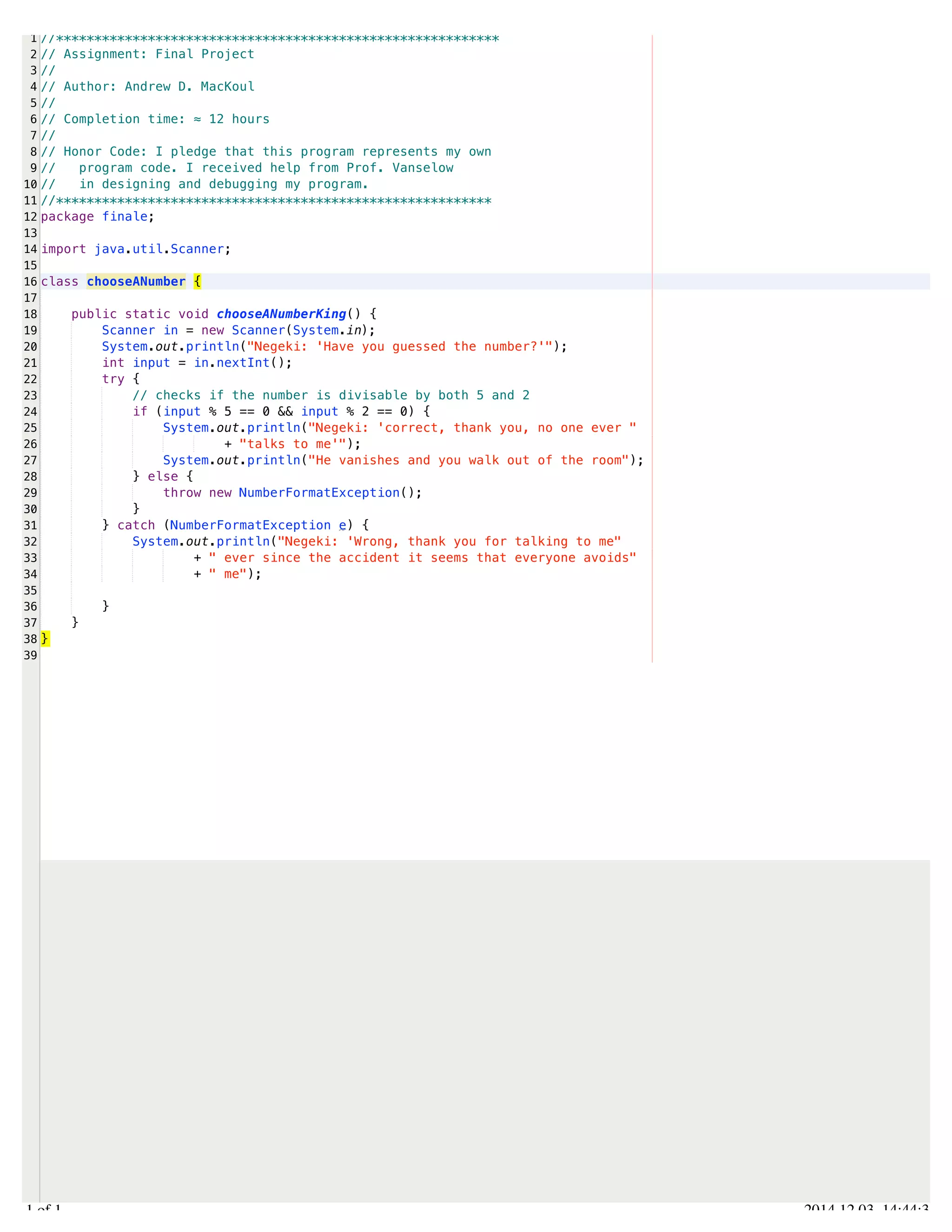This screenshot has height=1232, width=952.
Task: Click the class name chooseANumber
Action: point(136,281)
